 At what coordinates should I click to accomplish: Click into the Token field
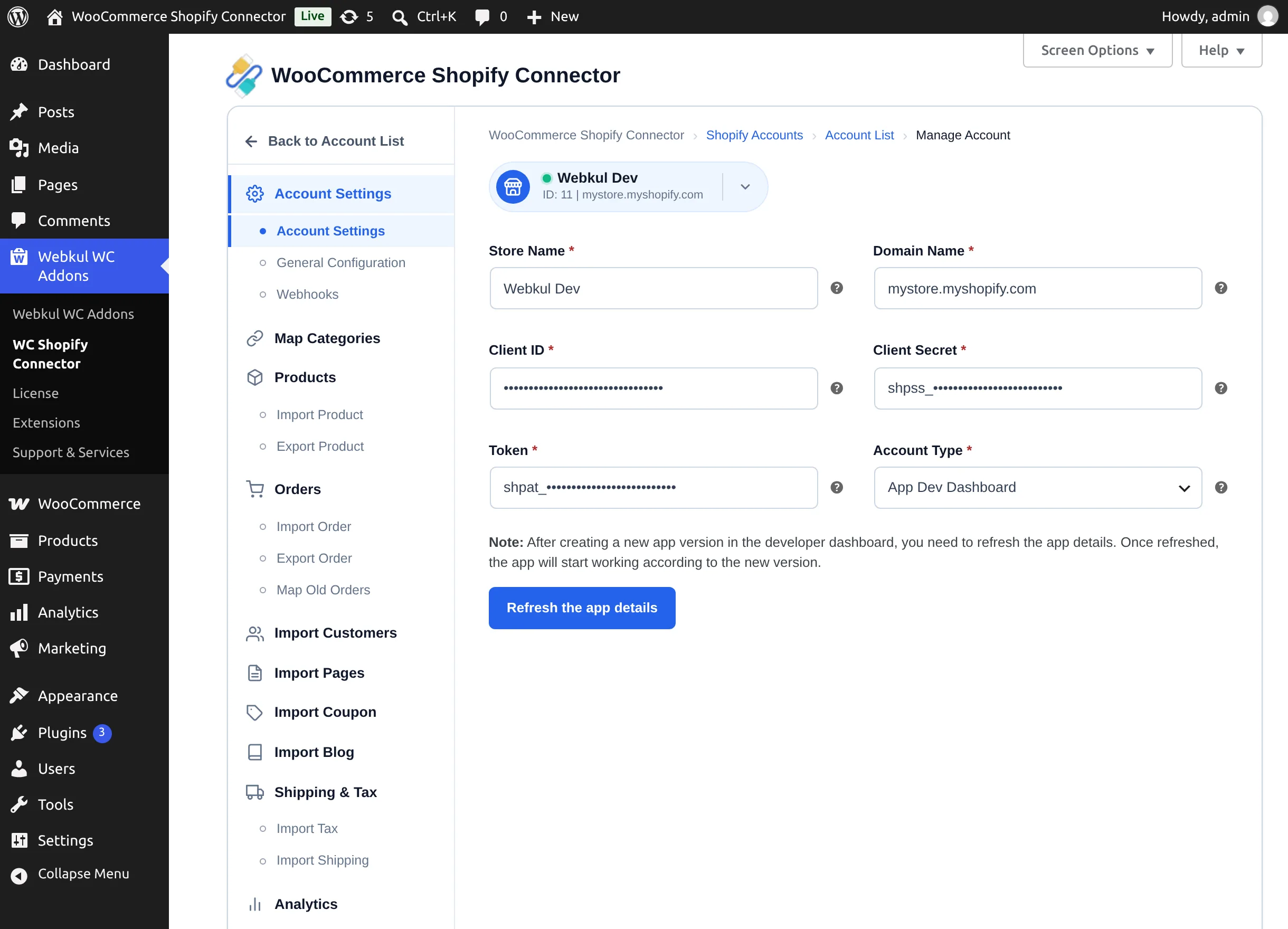pyautogui.click(x=654, y=488)
